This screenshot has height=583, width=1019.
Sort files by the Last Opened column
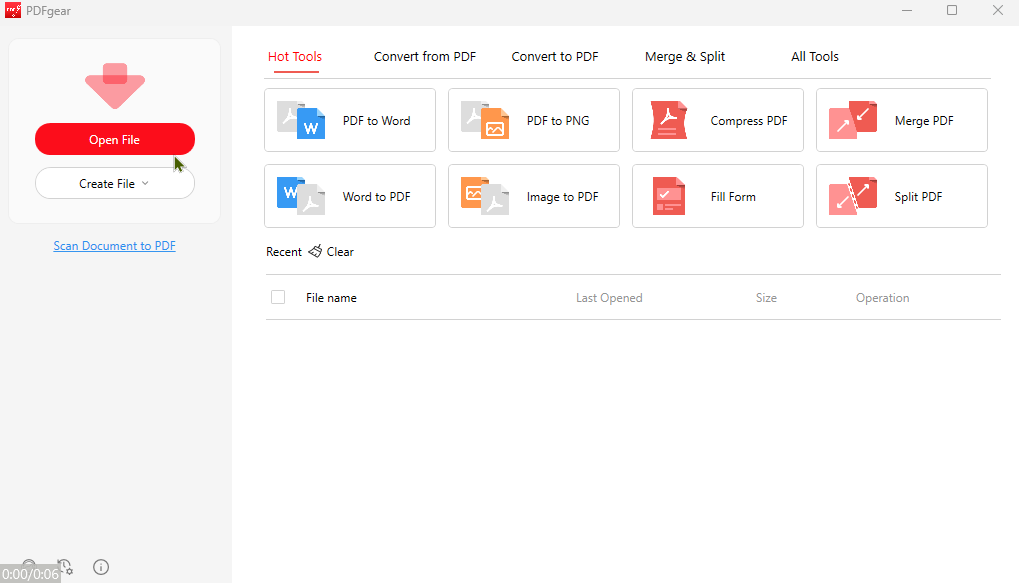pyautogui.click(x=608, y=297)
